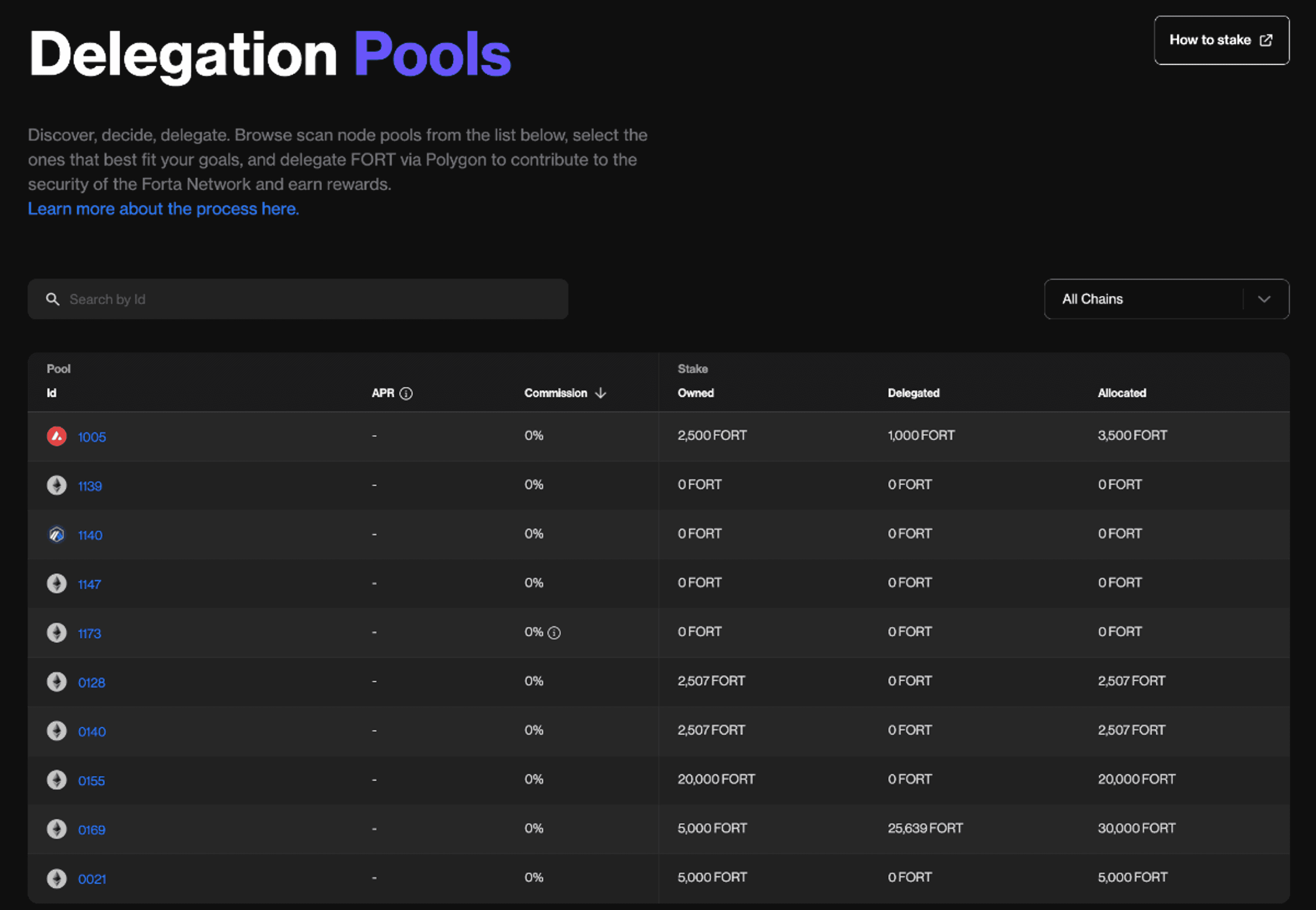This screenshot has height=910, width=1316.
Task: Select the 3,500 FORT allocated value
Action: (x=1132, y=435)
